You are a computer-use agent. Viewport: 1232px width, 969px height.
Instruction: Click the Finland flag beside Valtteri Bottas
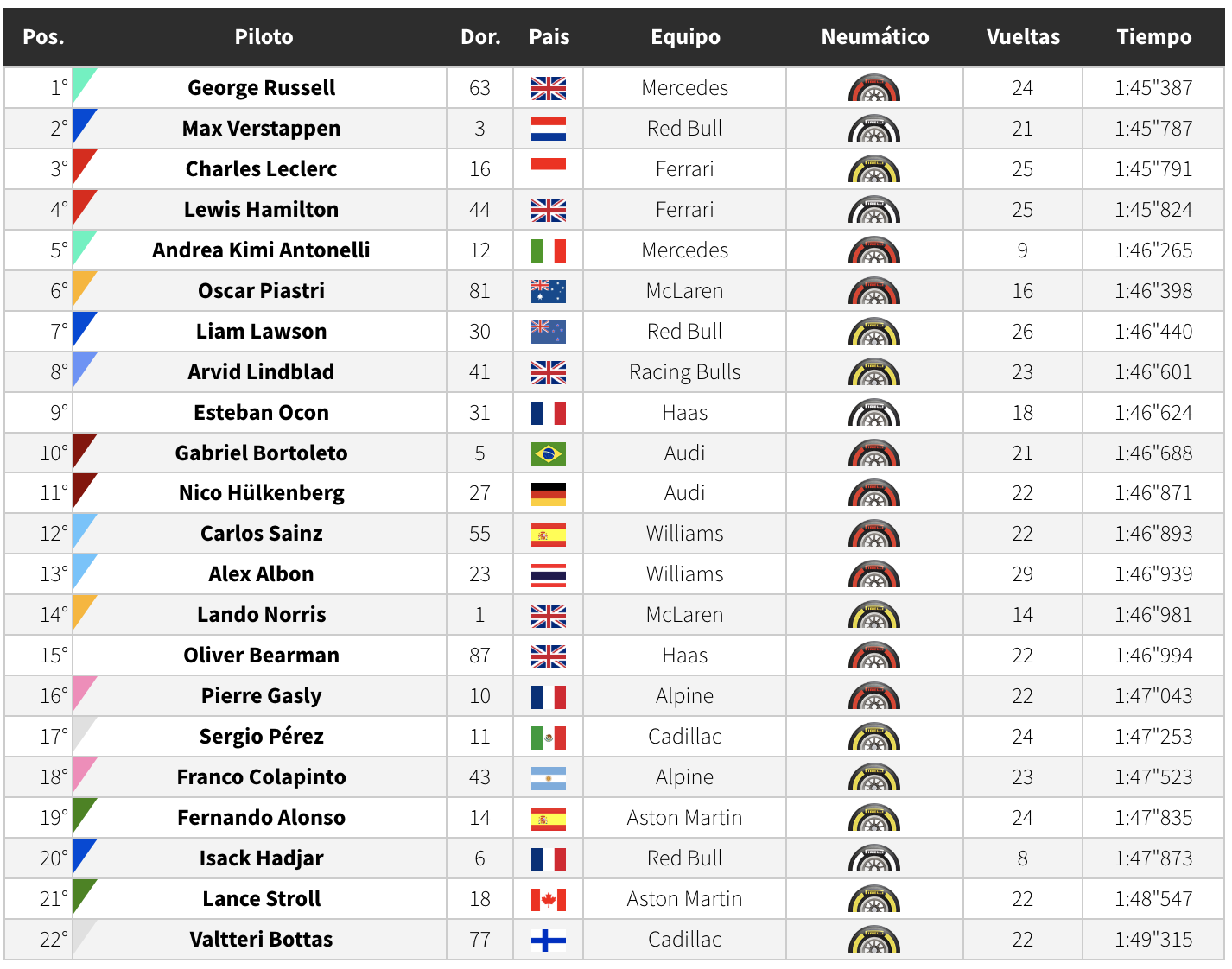point(548,940)
